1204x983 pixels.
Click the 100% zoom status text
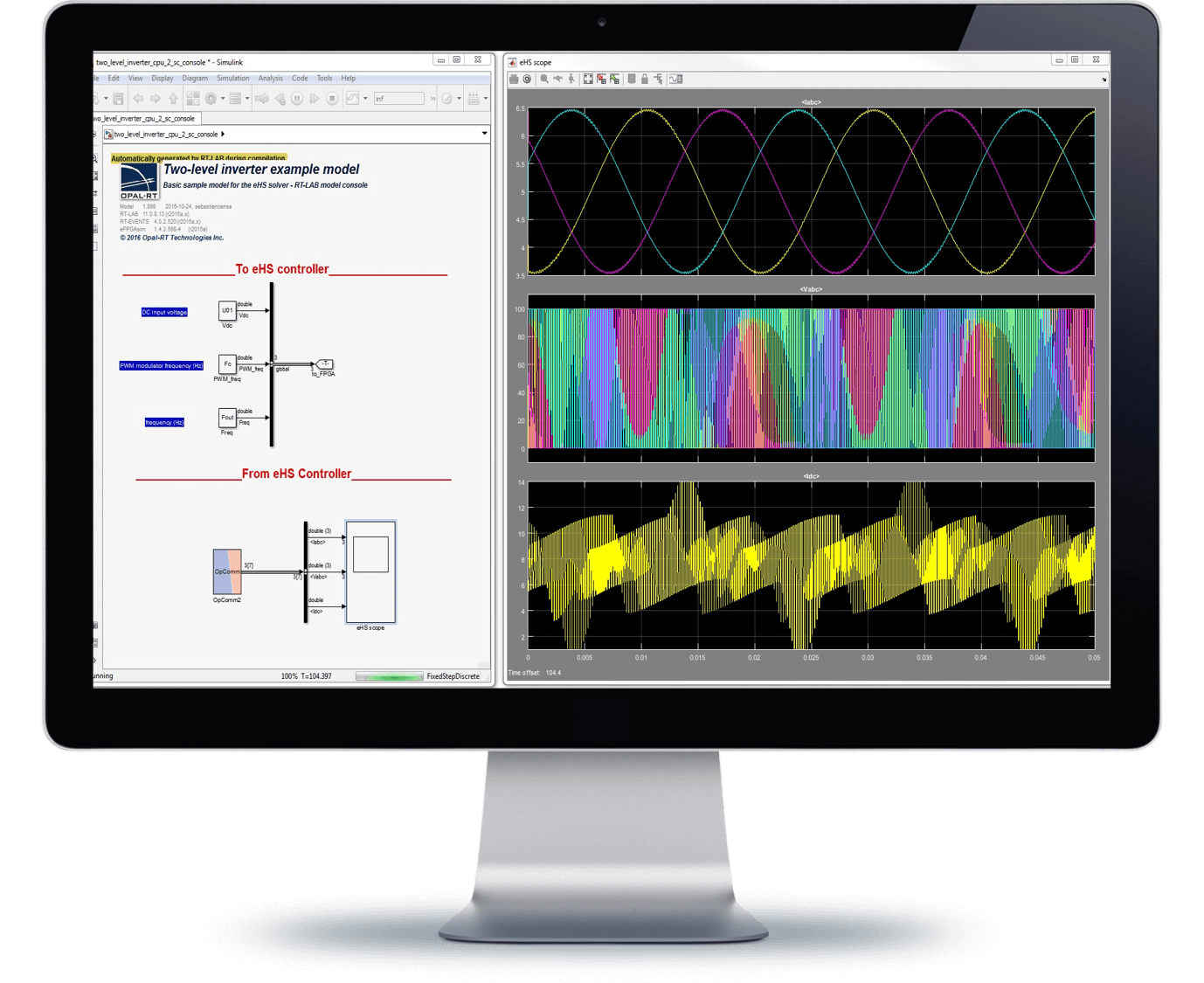(289, 676)
